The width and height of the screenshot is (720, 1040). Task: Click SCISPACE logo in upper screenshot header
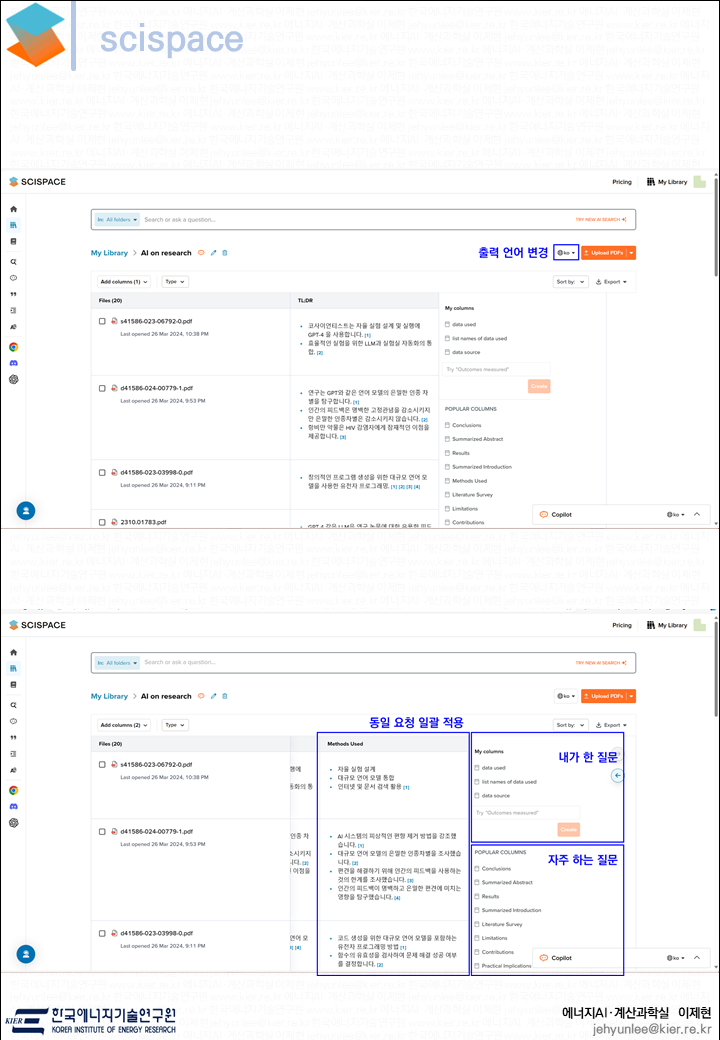[x=38, y=182]
